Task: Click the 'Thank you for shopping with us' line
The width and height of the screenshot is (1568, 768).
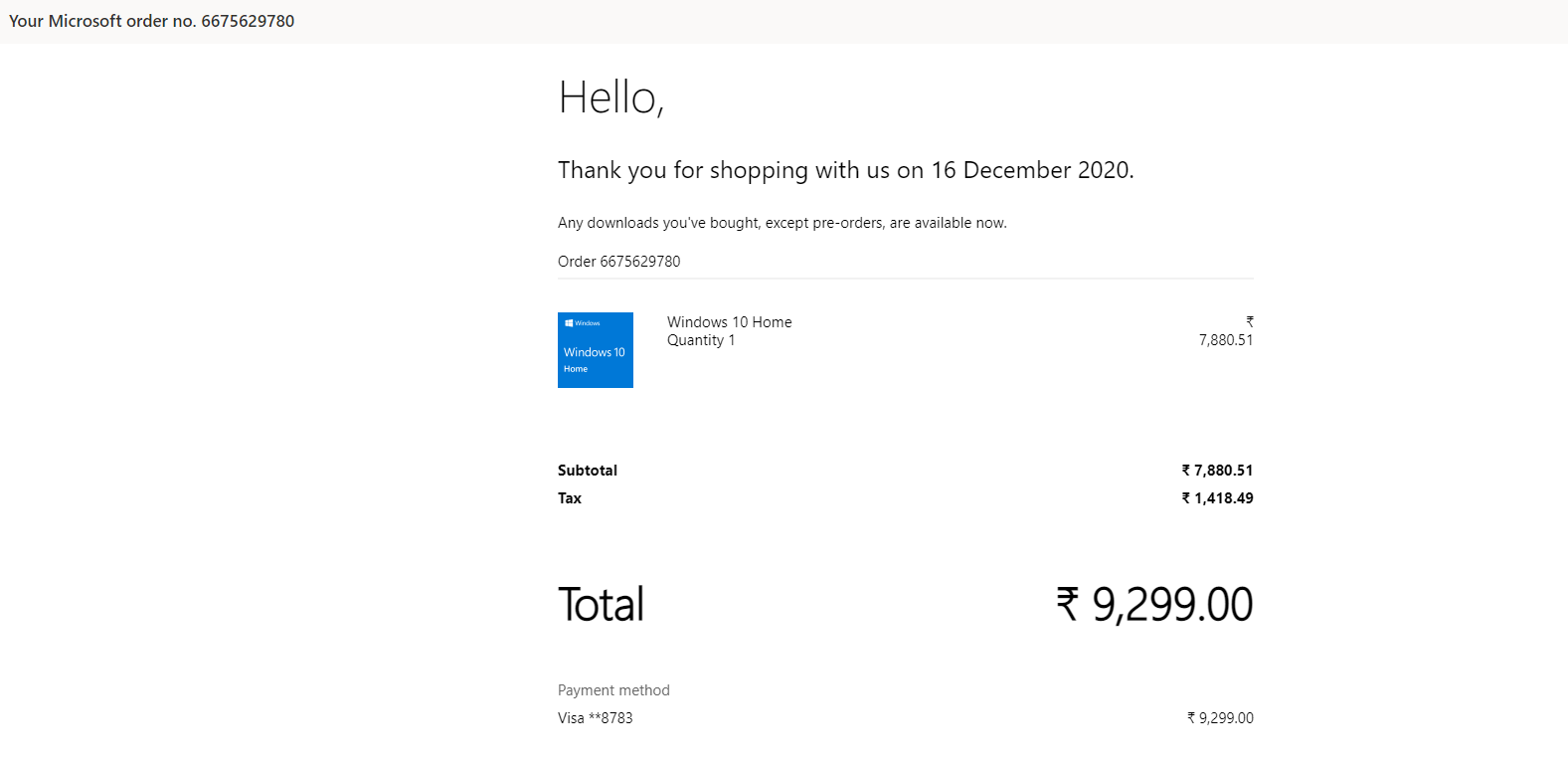Action: point(845,170)
